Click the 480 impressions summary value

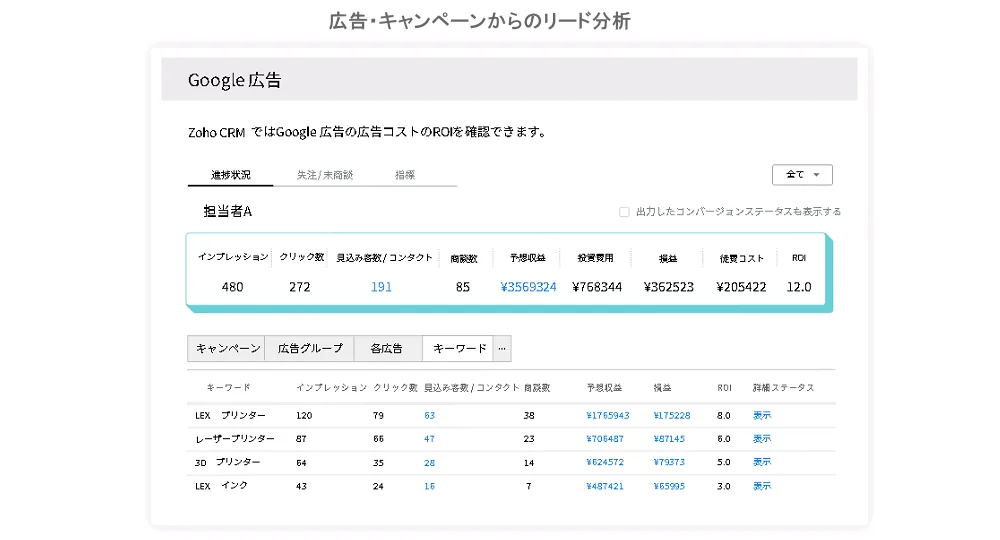232,287
